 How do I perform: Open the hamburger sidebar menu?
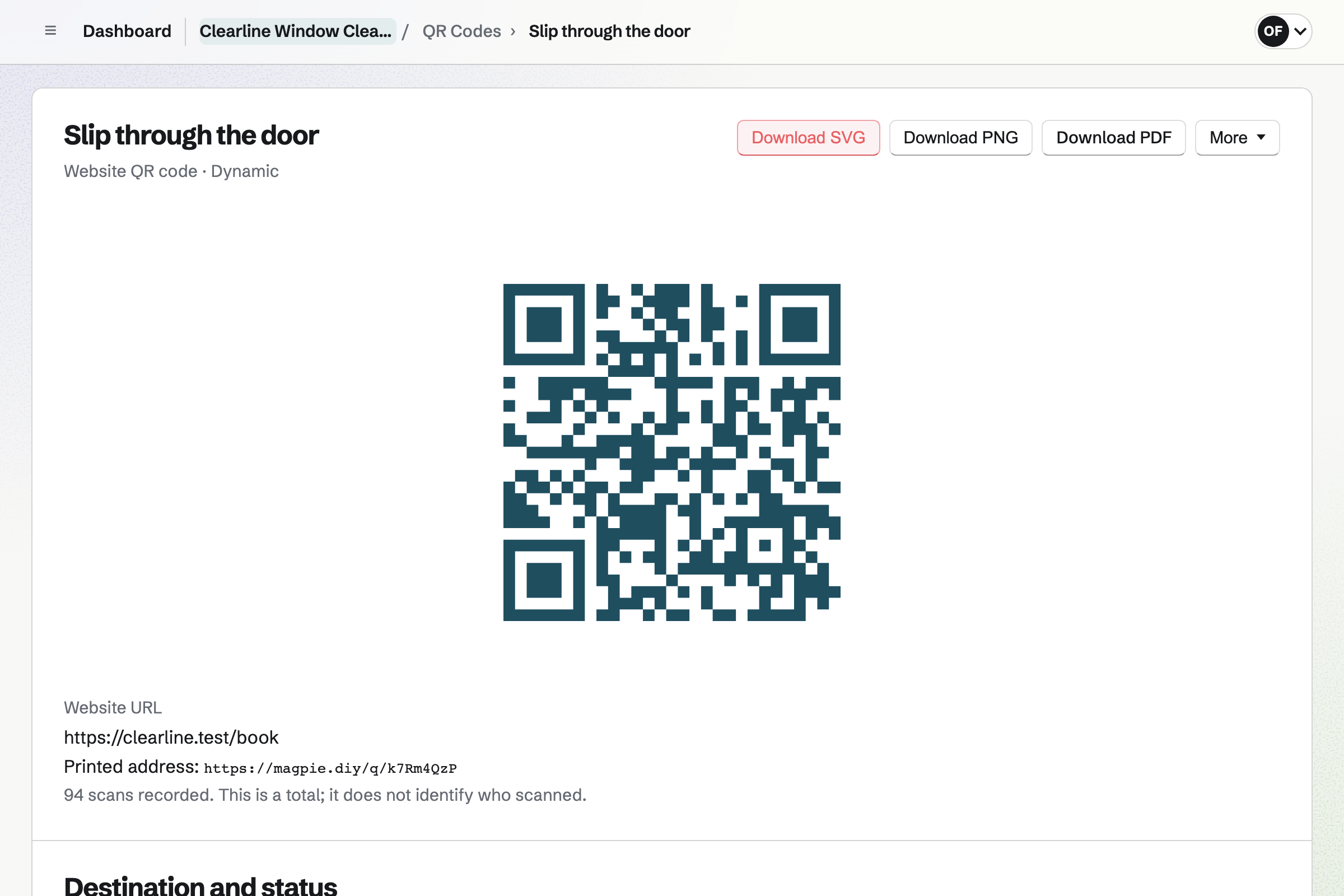[x=50, y=31]
